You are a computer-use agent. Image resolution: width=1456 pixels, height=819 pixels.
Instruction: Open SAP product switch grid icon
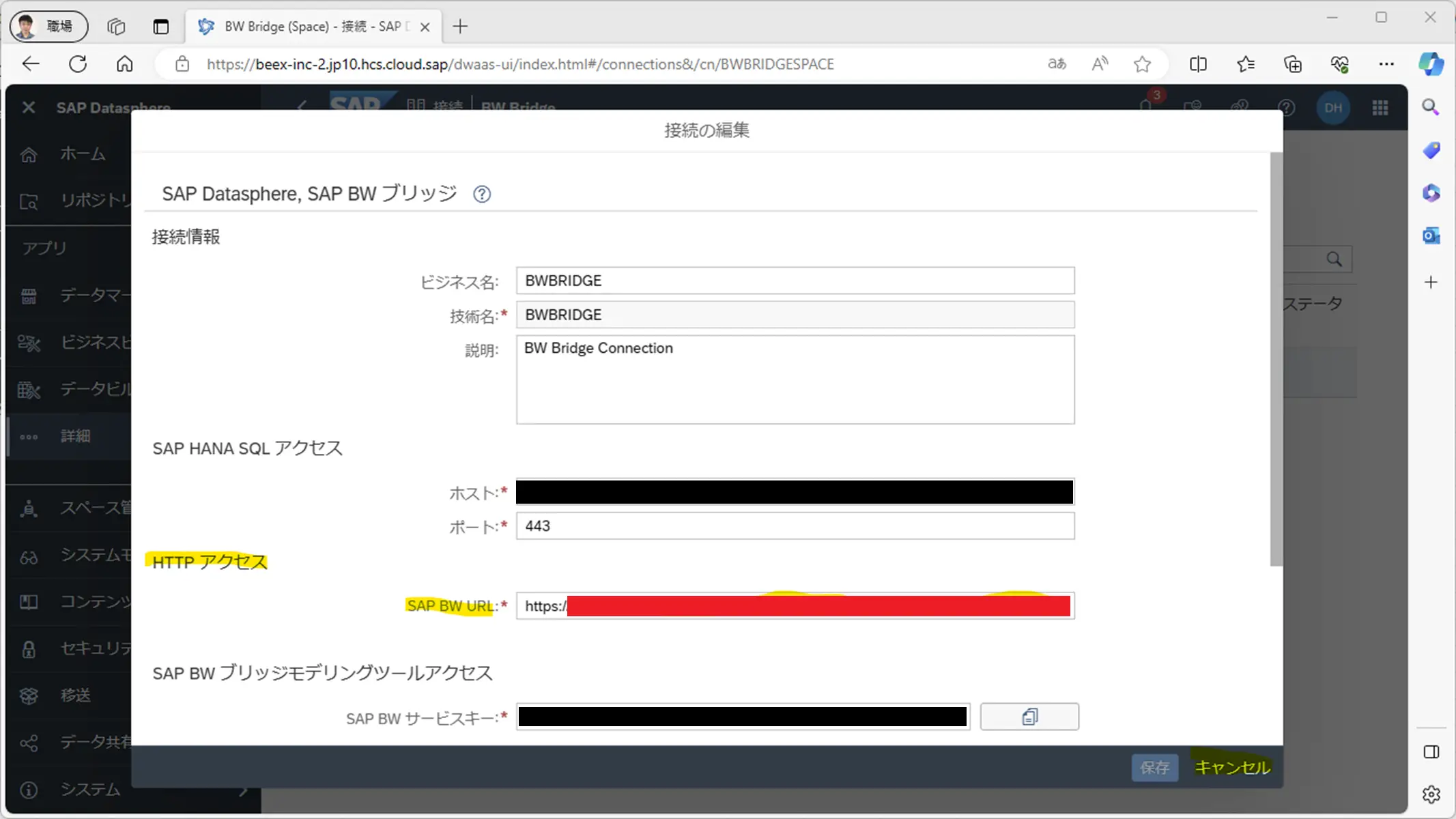[x=1380, y=108]
